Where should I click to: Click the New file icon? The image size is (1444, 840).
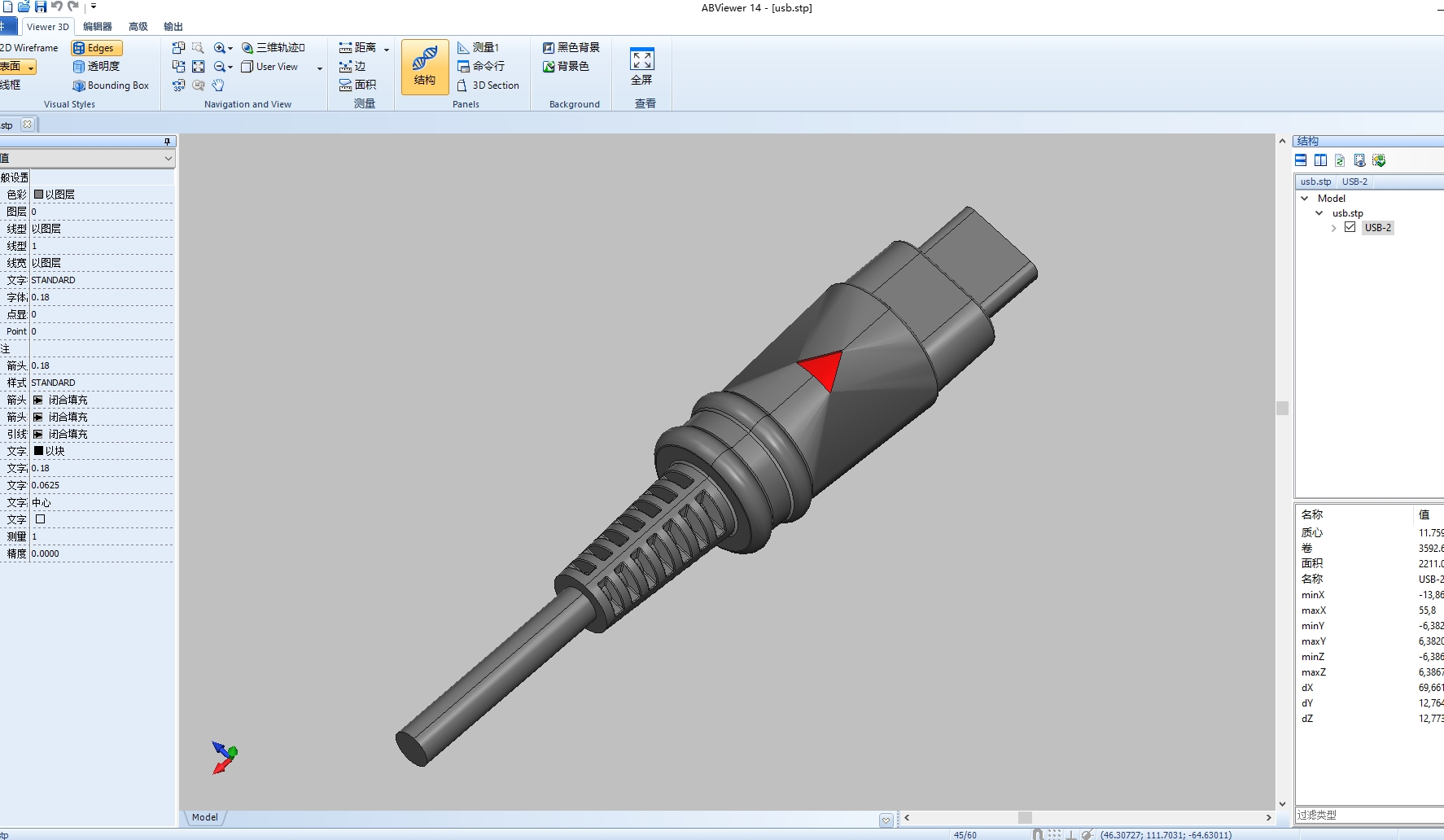point(7,7)
